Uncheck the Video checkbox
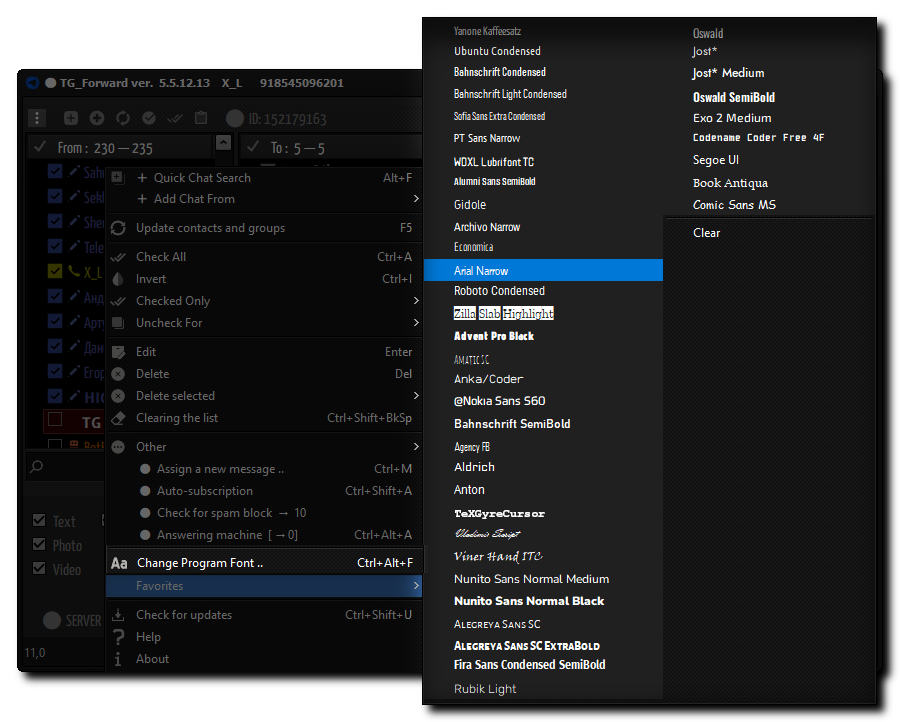Image resolution: width=900 pixels, height=722 pixels. (40, 569)
